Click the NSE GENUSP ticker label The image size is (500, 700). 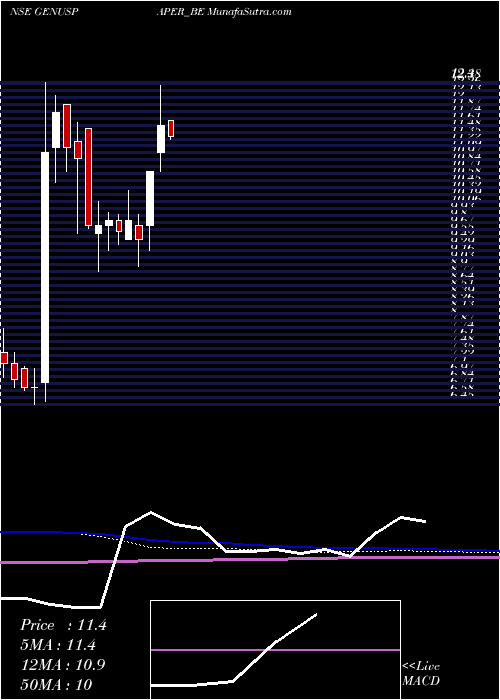(x=44, y=12)
